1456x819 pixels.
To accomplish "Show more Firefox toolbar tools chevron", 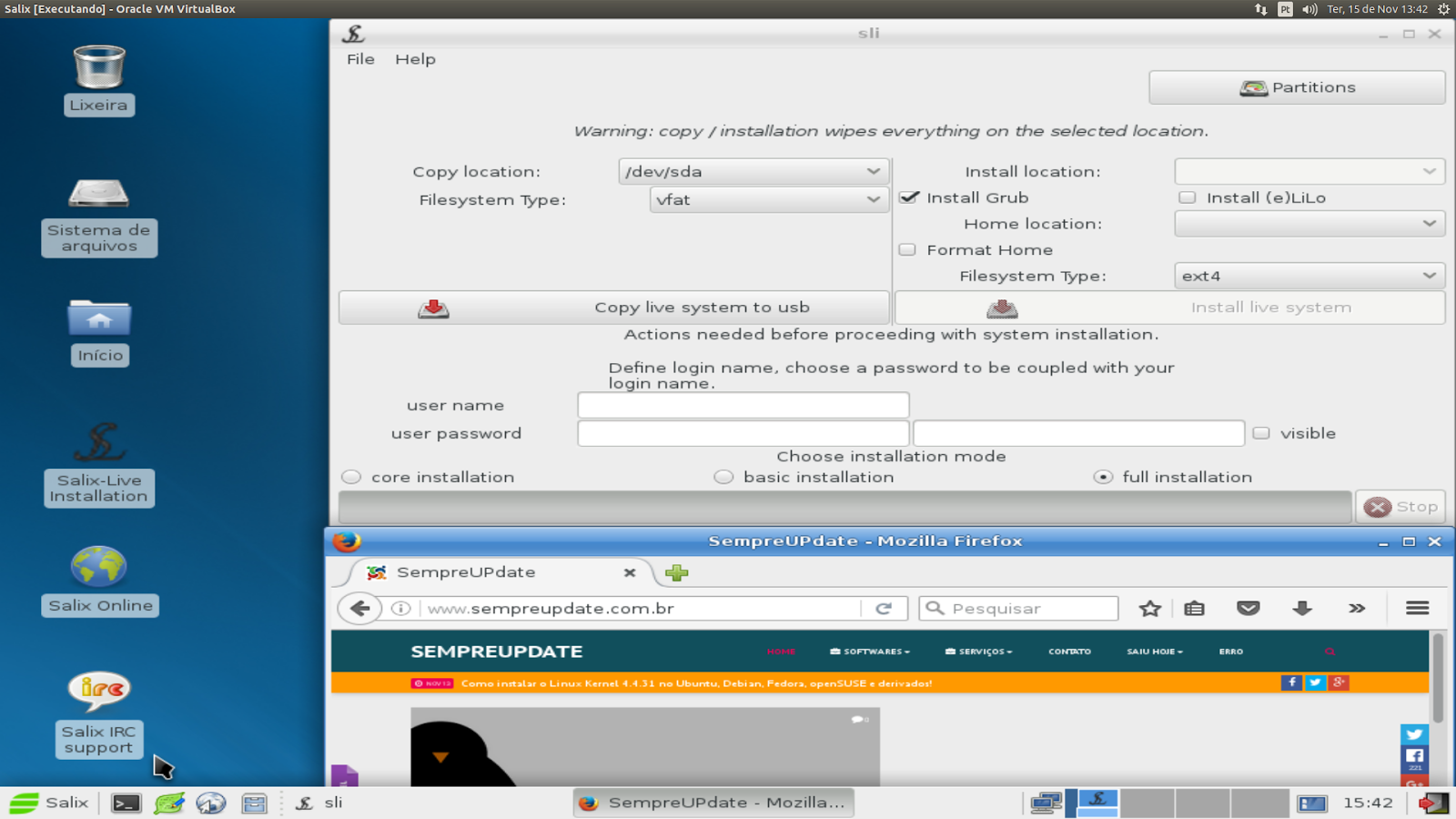I will pyautogui.click(x=1357, y=608).
